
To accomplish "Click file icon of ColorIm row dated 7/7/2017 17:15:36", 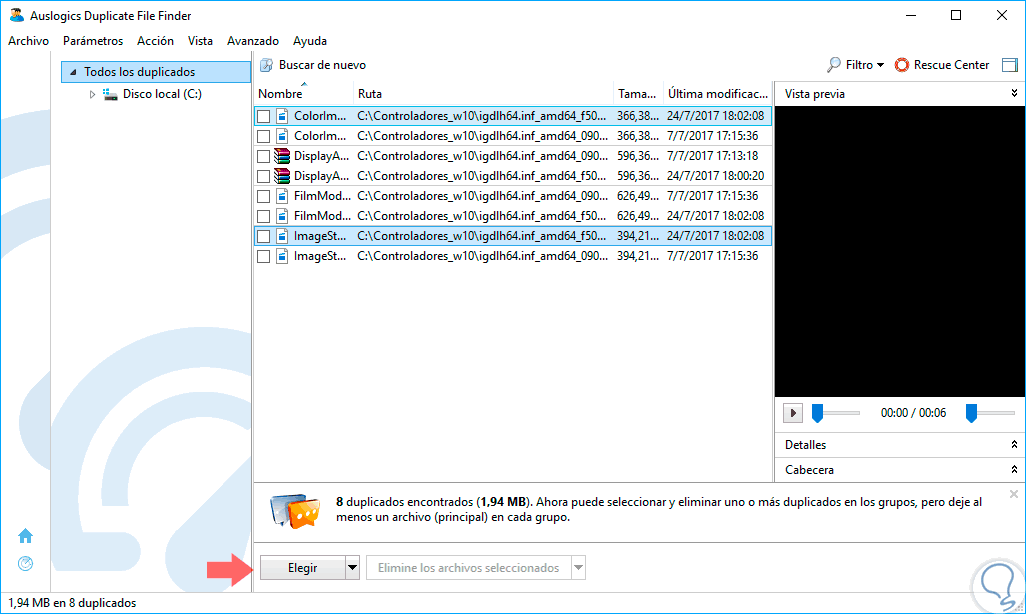I will pos(282,136).
